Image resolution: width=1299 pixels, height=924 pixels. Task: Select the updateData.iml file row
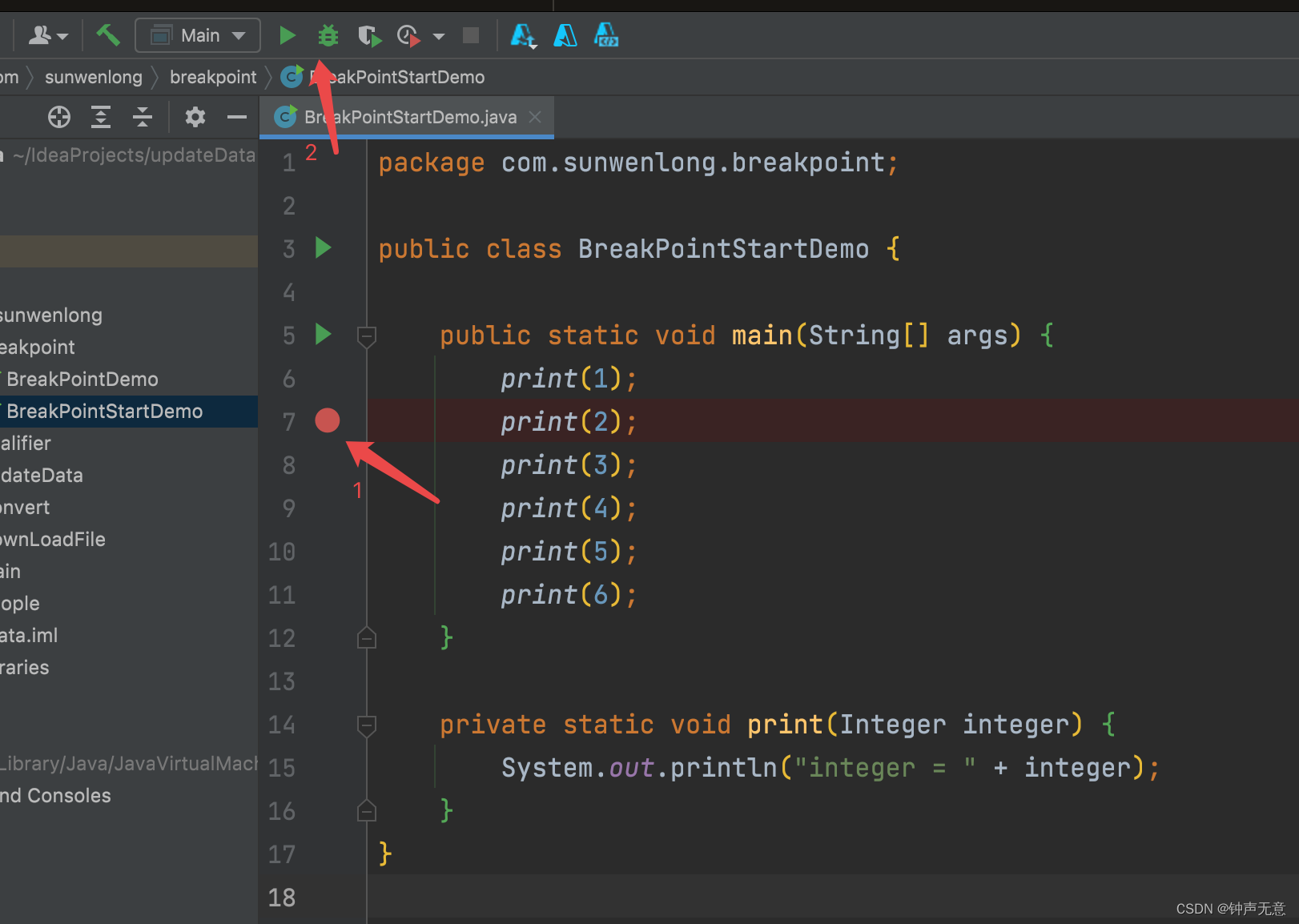(129, 635)
